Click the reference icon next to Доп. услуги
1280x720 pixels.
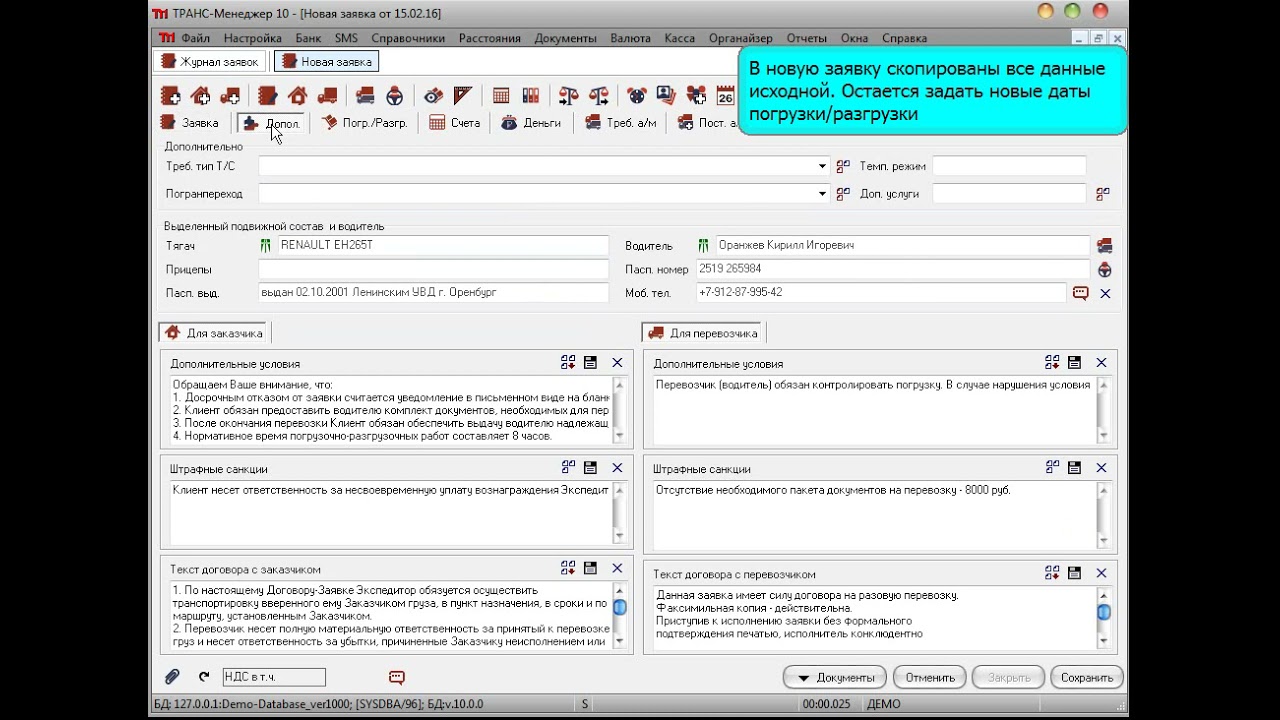1103,194
